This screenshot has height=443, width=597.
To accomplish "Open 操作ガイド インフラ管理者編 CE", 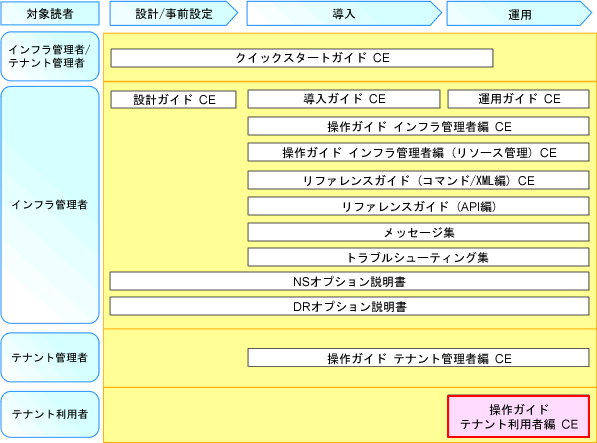I will pos(418,126).
